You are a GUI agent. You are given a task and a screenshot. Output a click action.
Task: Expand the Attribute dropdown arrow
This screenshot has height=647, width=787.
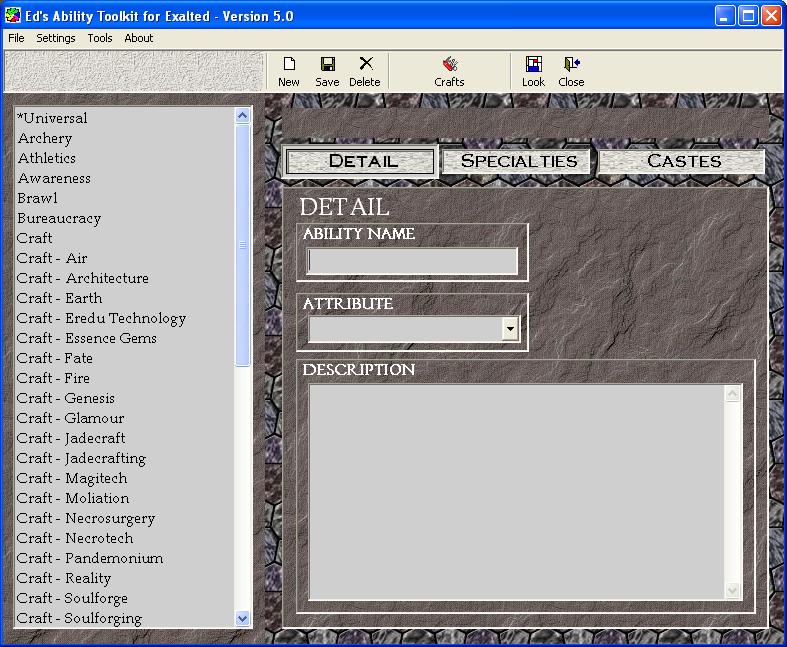[x=510, y=329]
